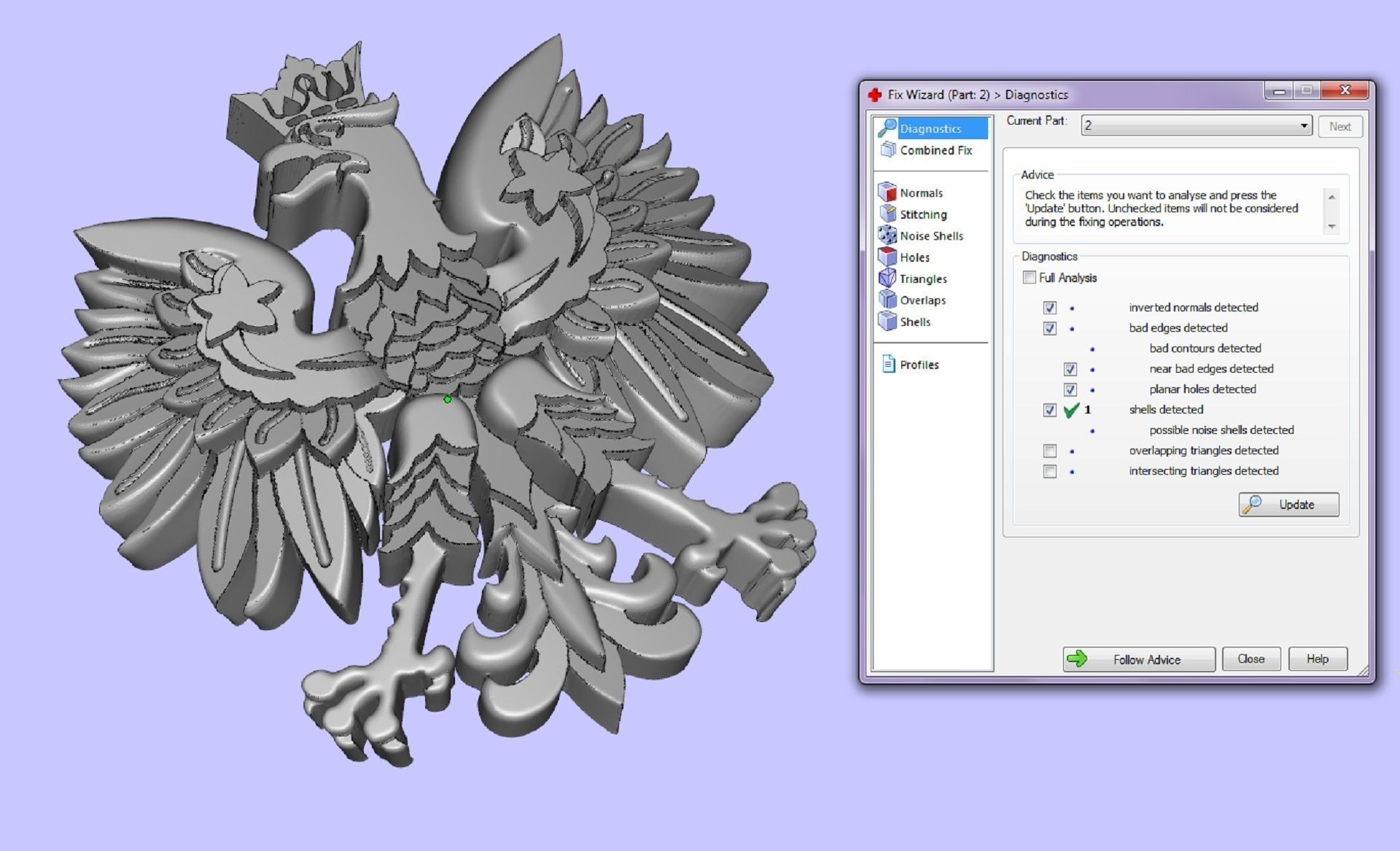The height and width of the screenshot is (851, 1400).
Task: Uncheck inverted normals detected
Action: (1049, 308)
